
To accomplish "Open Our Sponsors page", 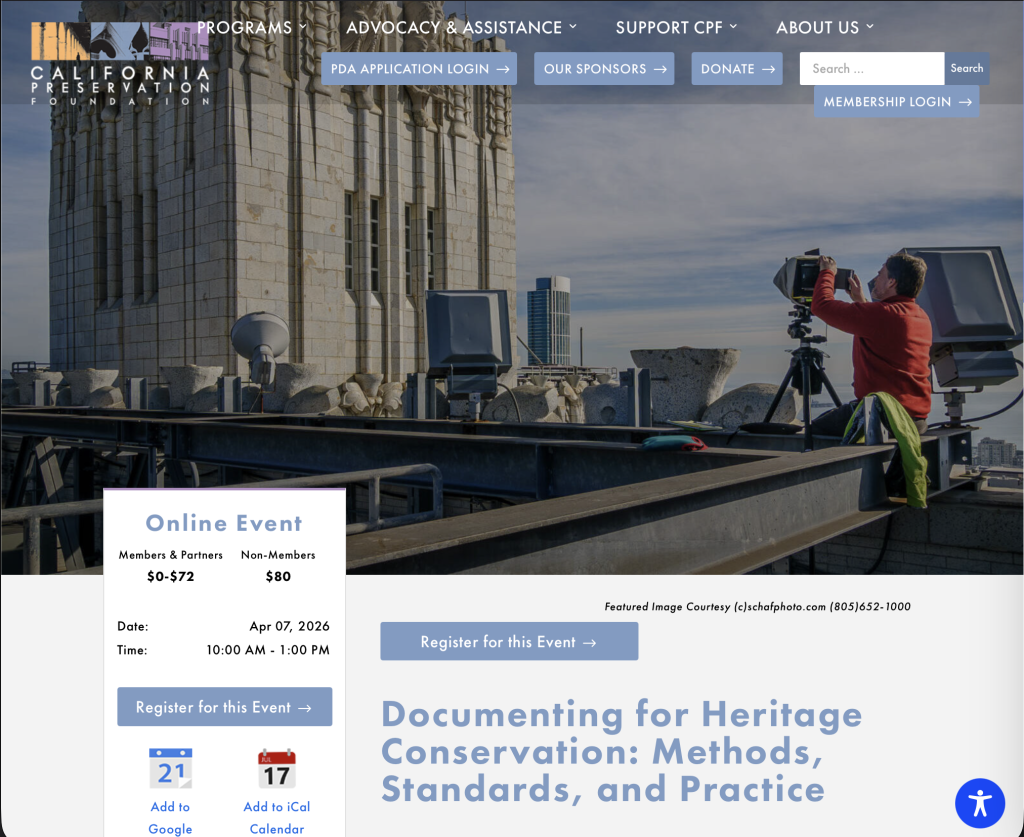I will click(x=604, y=68).
